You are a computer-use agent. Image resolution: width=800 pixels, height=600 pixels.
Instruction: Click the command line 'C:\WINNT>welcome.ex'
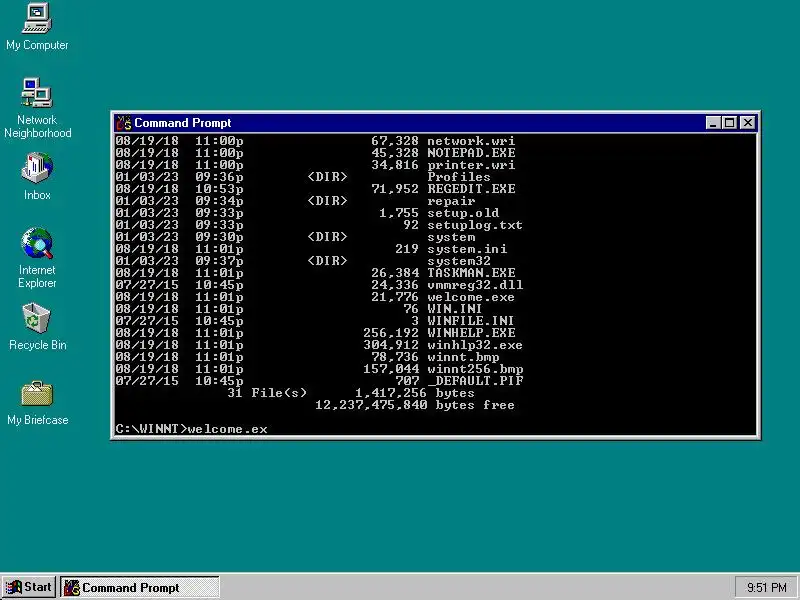(x=191, y=429)
